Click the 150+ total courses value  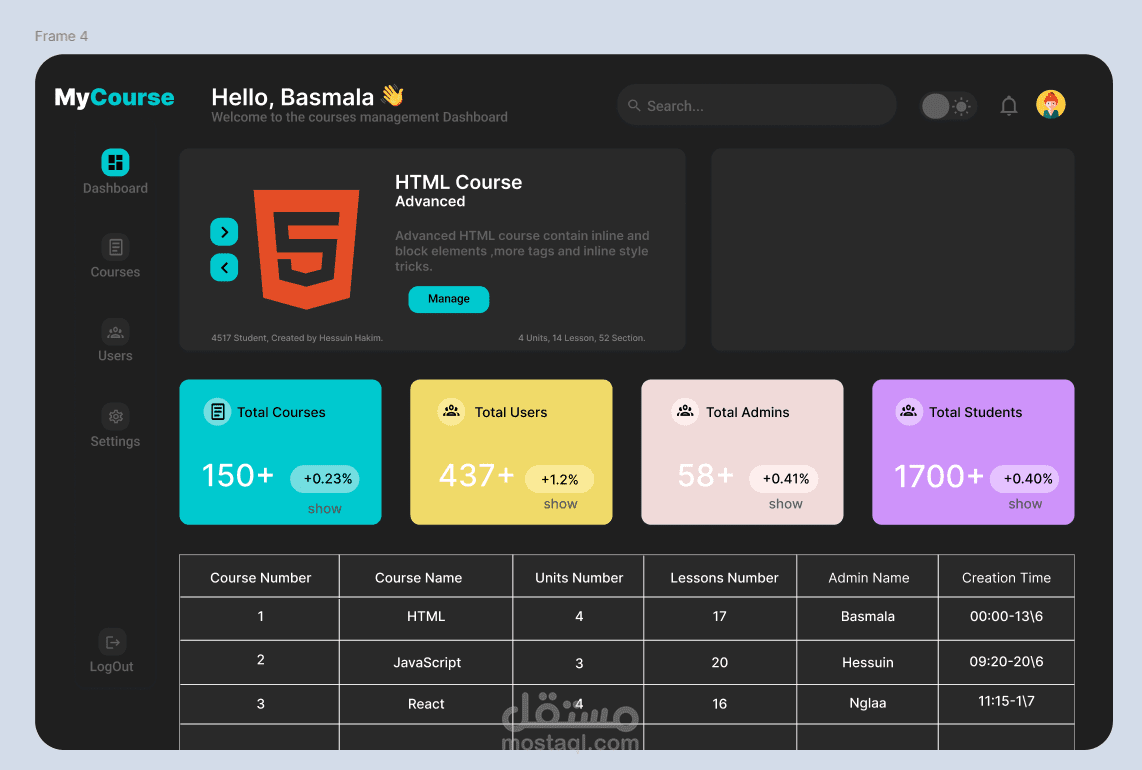click(x=237, y=476)
